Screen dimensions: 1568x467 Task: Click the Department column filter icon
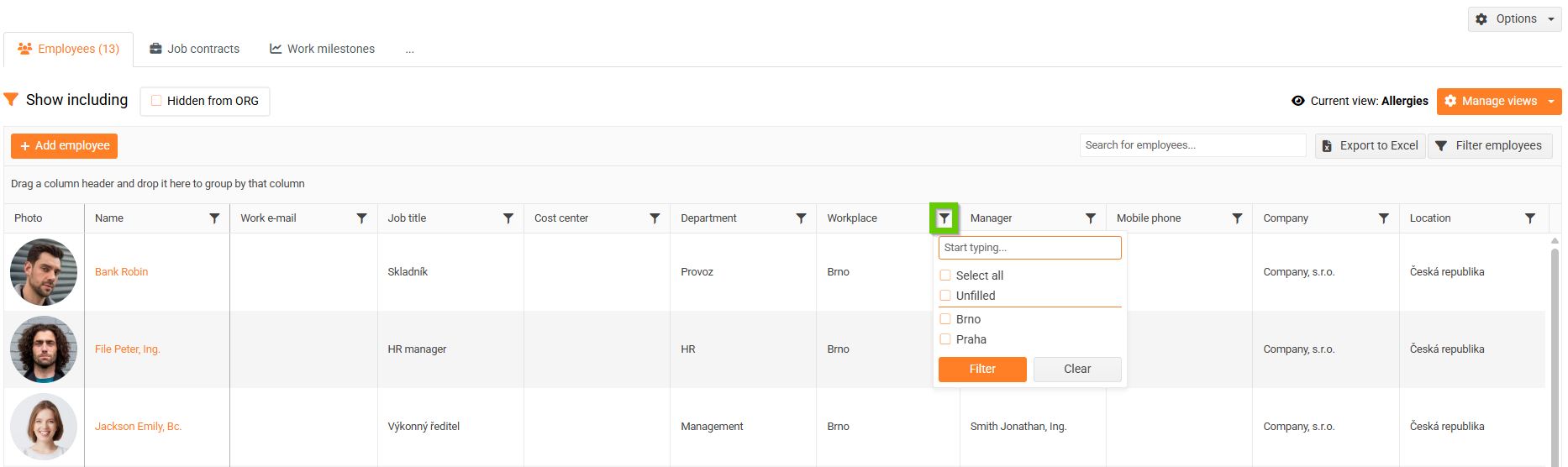pyautogui.click(x=801, y=218)
